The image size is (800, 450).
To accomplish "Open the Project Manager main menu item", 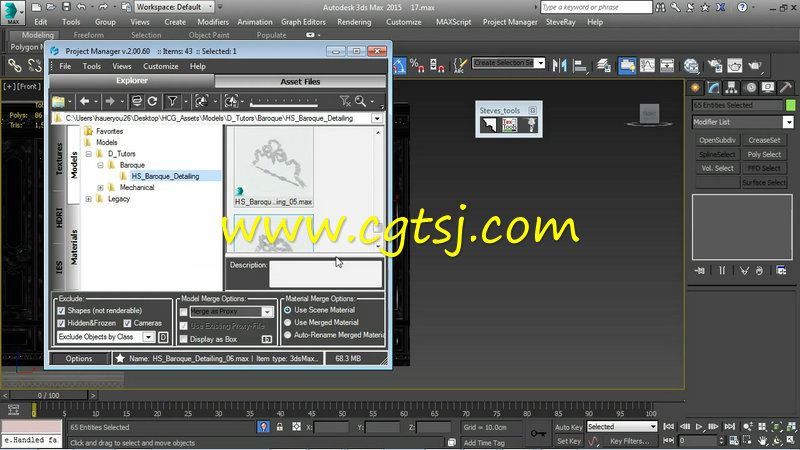I will coord(510,22).
